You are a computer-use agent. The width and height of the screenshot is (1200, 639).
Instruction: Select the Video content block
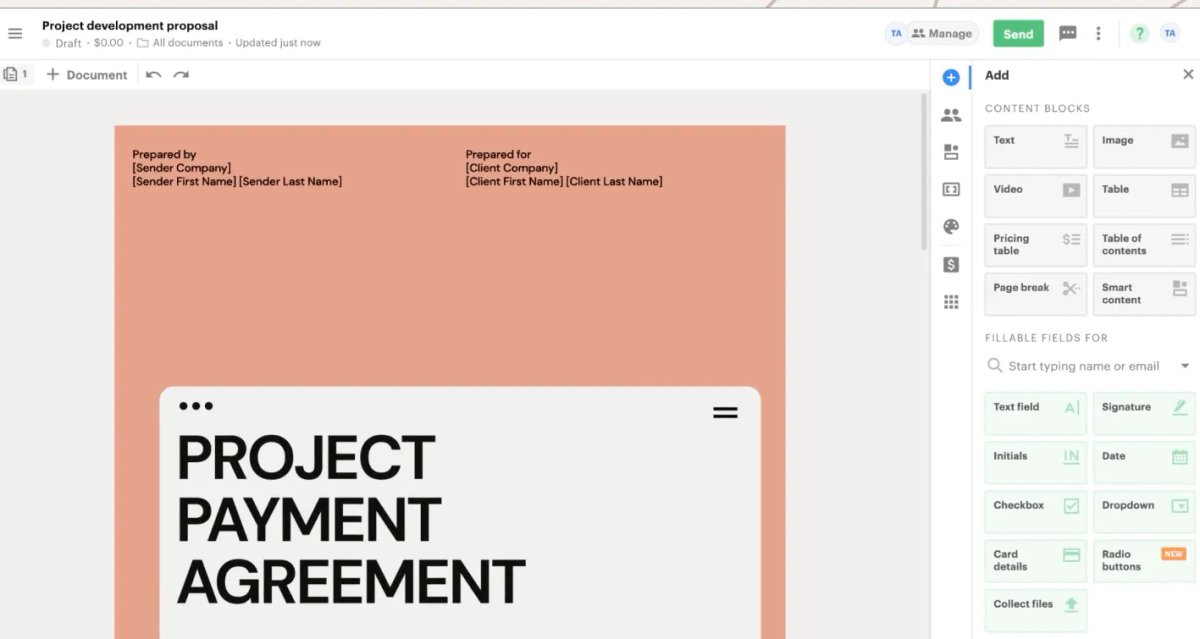coord(1035,195)
